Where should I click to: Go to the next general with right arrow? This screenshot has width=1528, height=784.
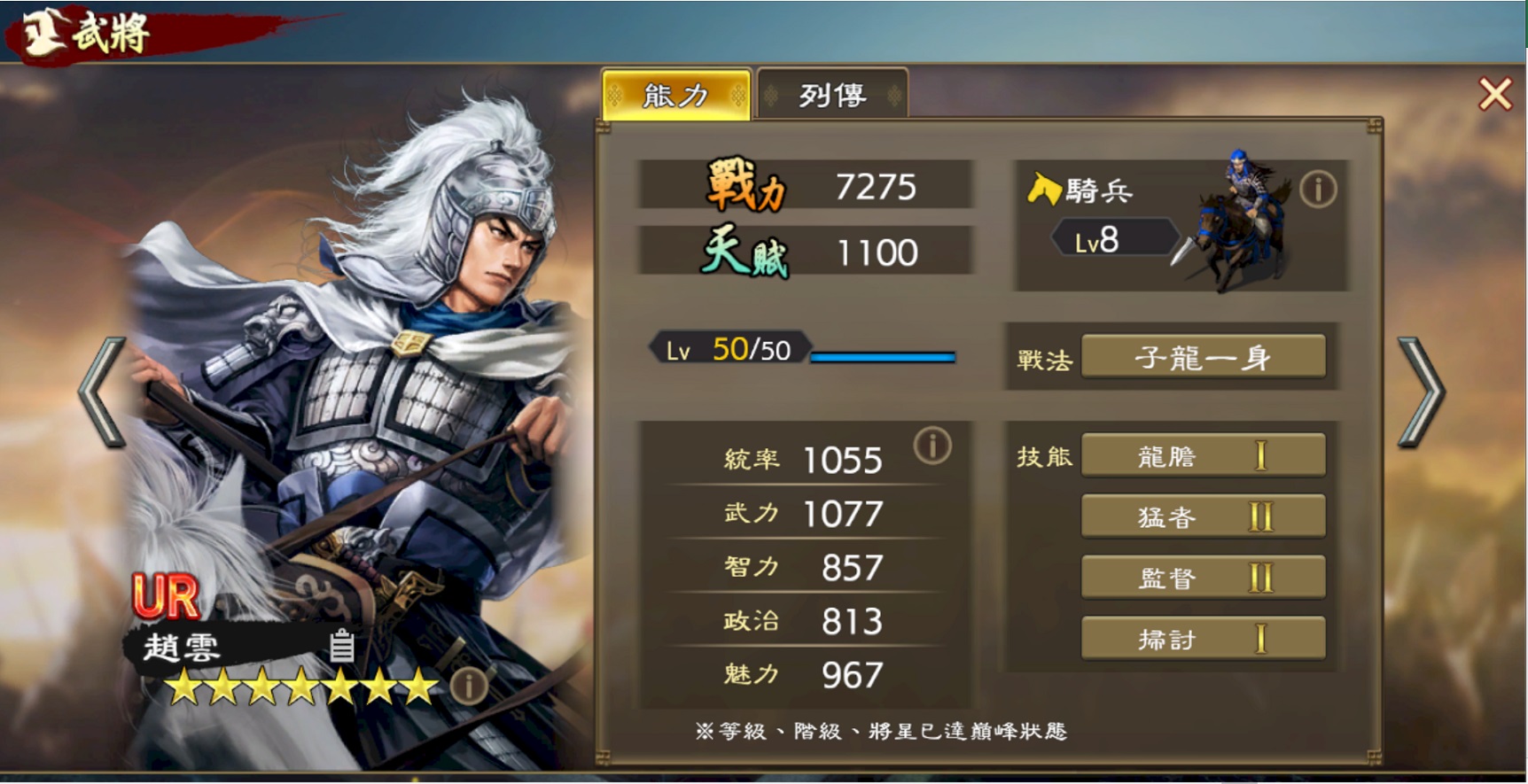point(1422,392)
